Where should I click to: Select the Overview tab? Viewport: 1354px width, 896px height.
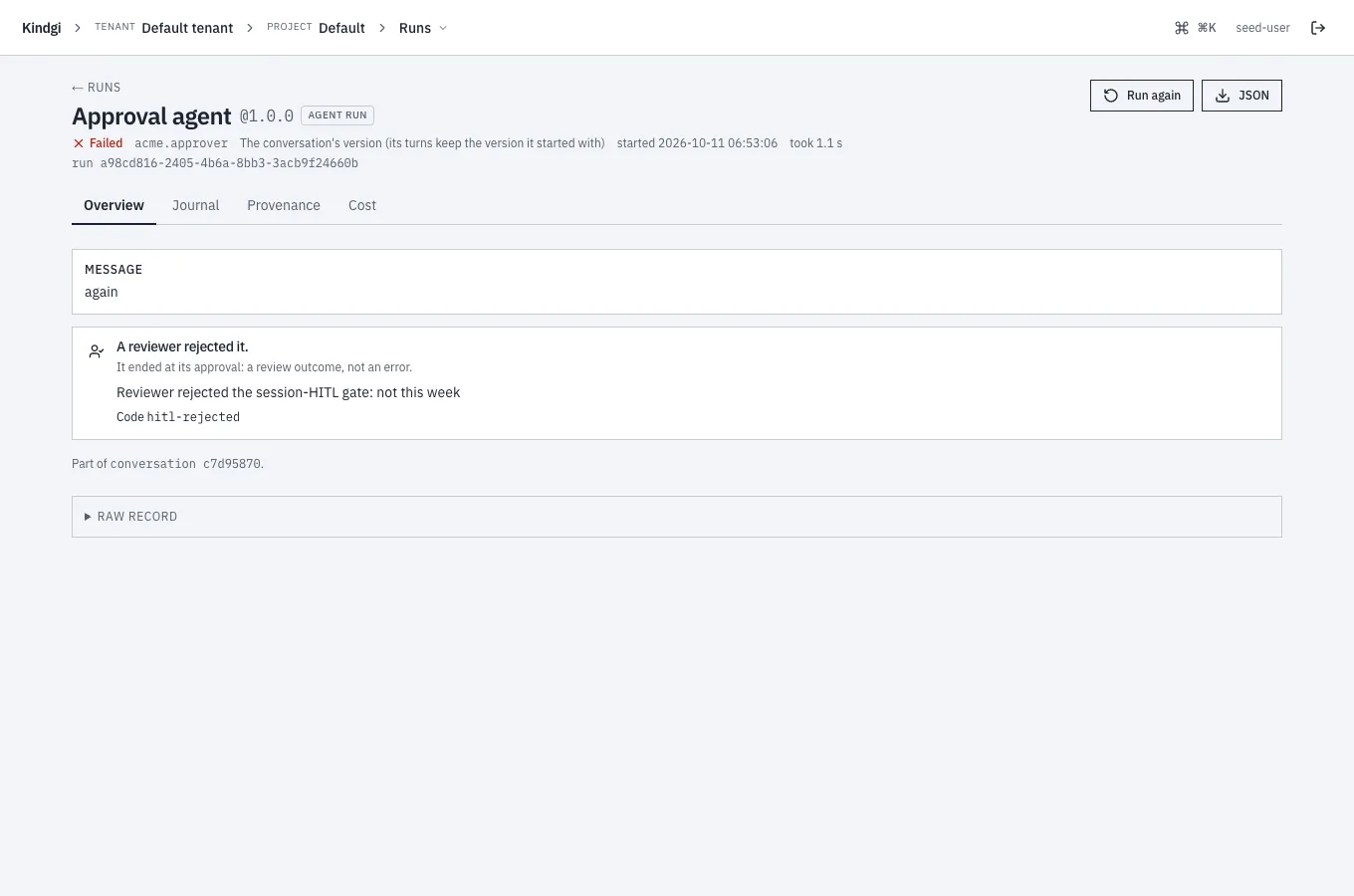[113, 205]
